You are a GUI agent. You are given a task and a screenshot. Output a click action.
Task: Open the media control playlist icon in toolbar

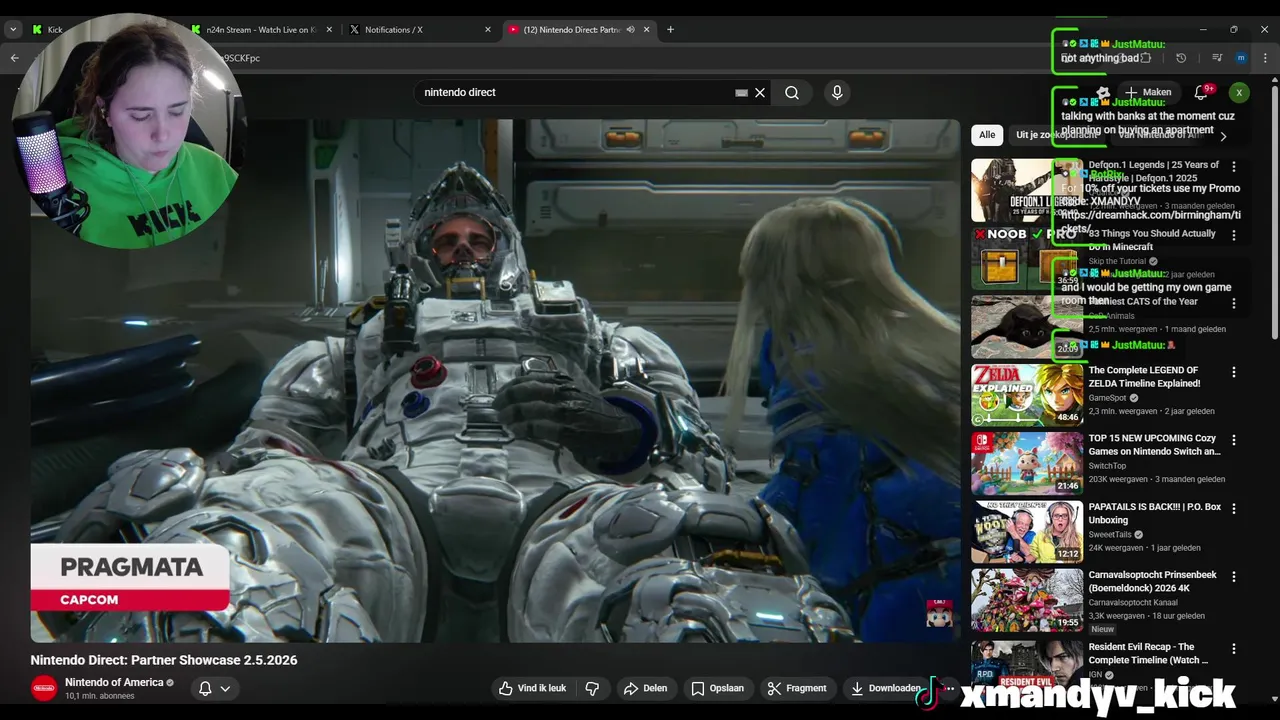(x=1217, y=58)
